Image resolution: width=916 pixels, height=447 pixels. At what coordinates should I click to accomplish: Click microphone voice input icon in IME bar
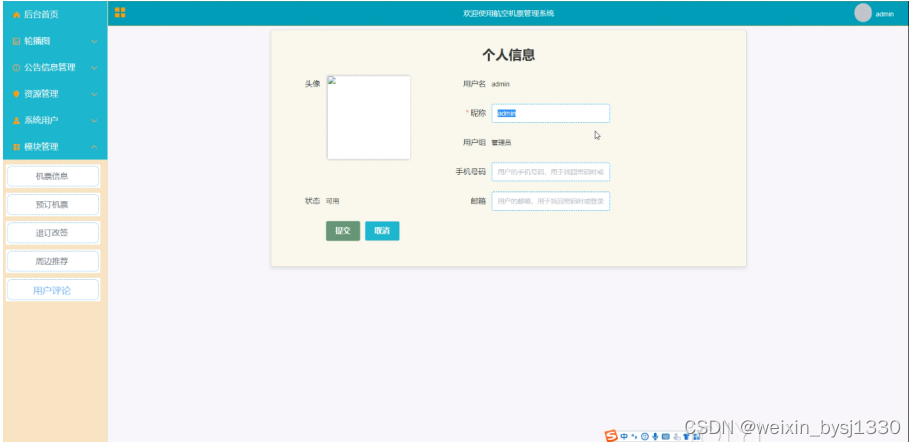[655, 436]
